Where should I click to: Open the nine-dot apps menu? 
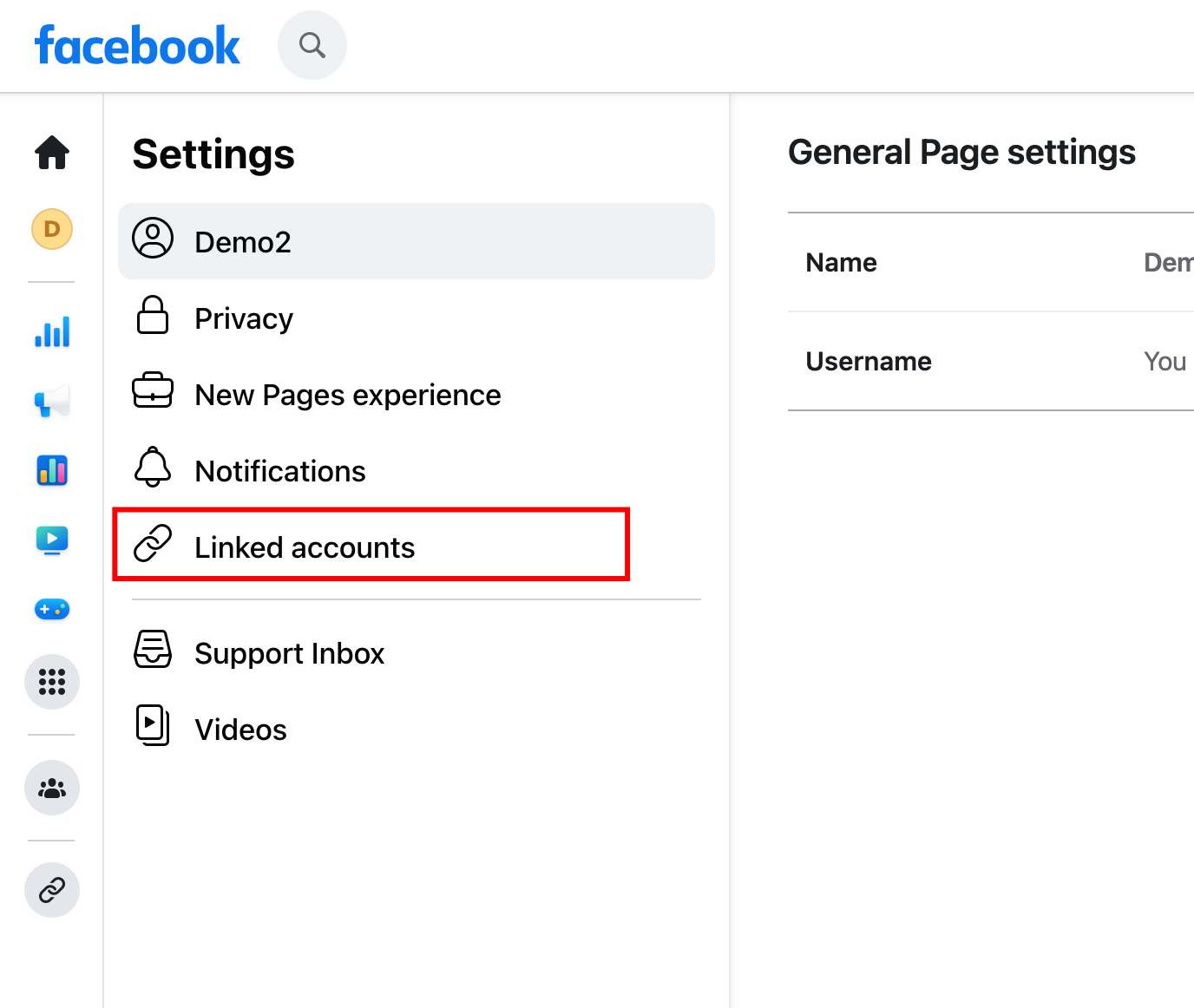[x=52, y=682]
